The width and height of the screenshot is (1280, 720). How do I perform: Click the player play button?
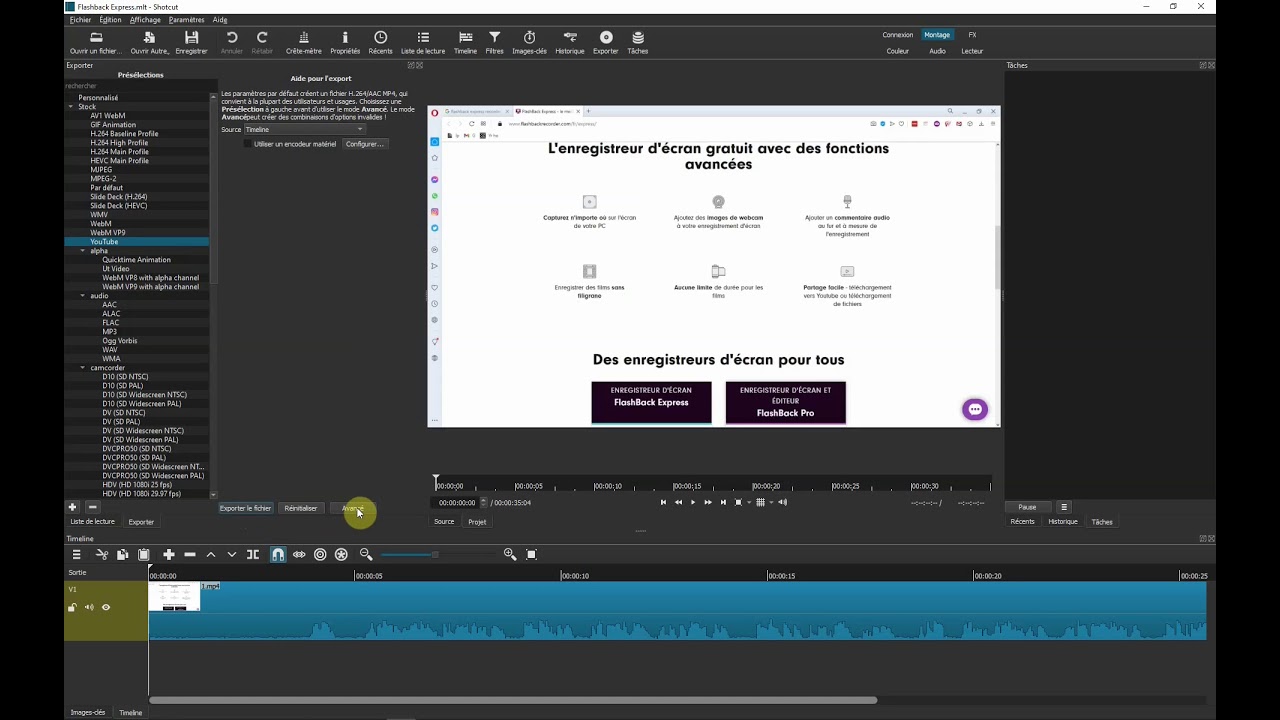[x=693, y=502]
